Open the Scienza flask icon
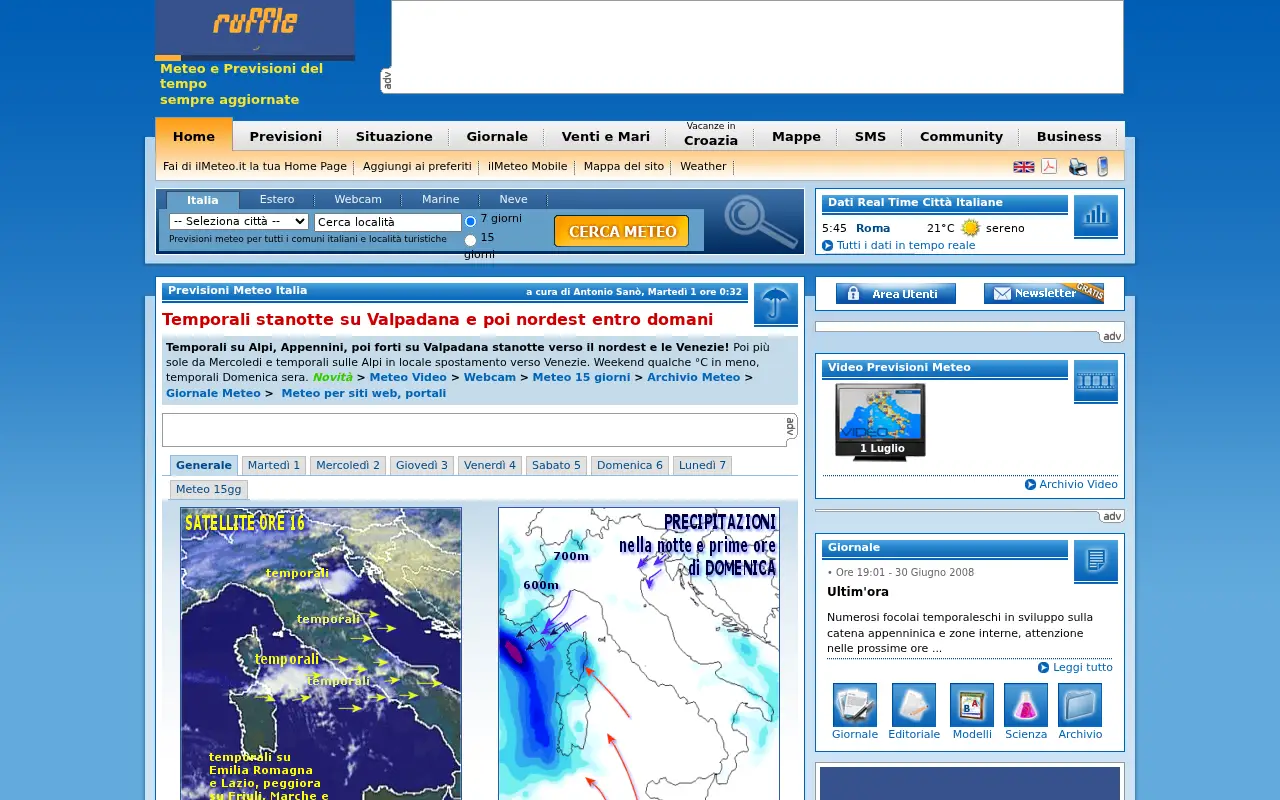 click(1026, 705)
